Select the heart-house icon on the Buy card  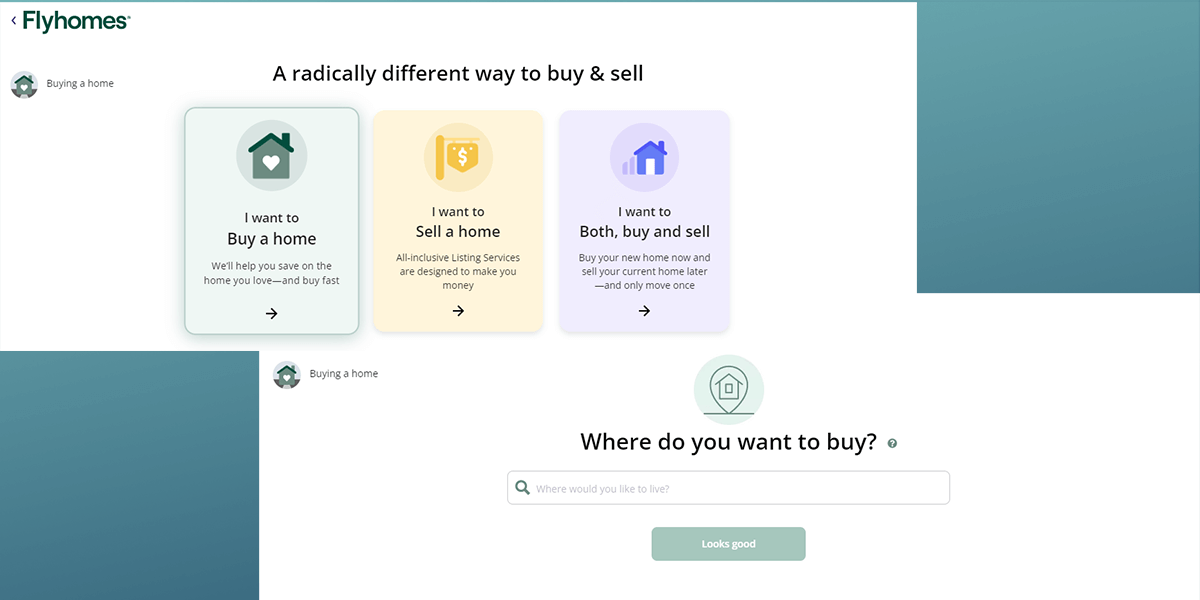[x=271, y=155]
